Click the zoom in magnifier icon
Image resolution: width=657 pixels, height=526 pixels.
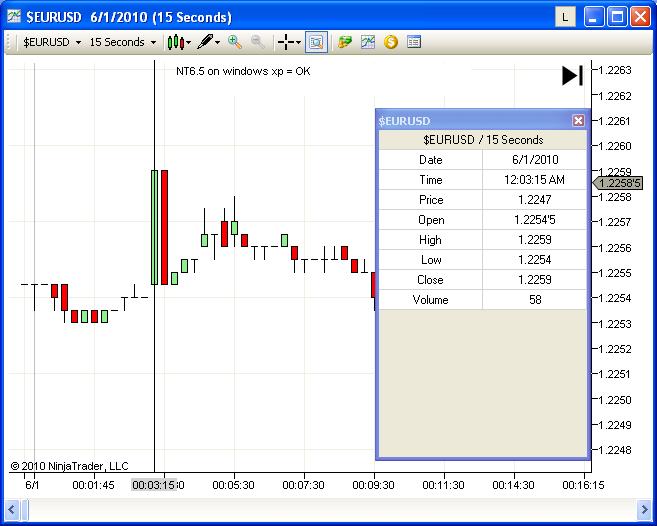(235, 42)
